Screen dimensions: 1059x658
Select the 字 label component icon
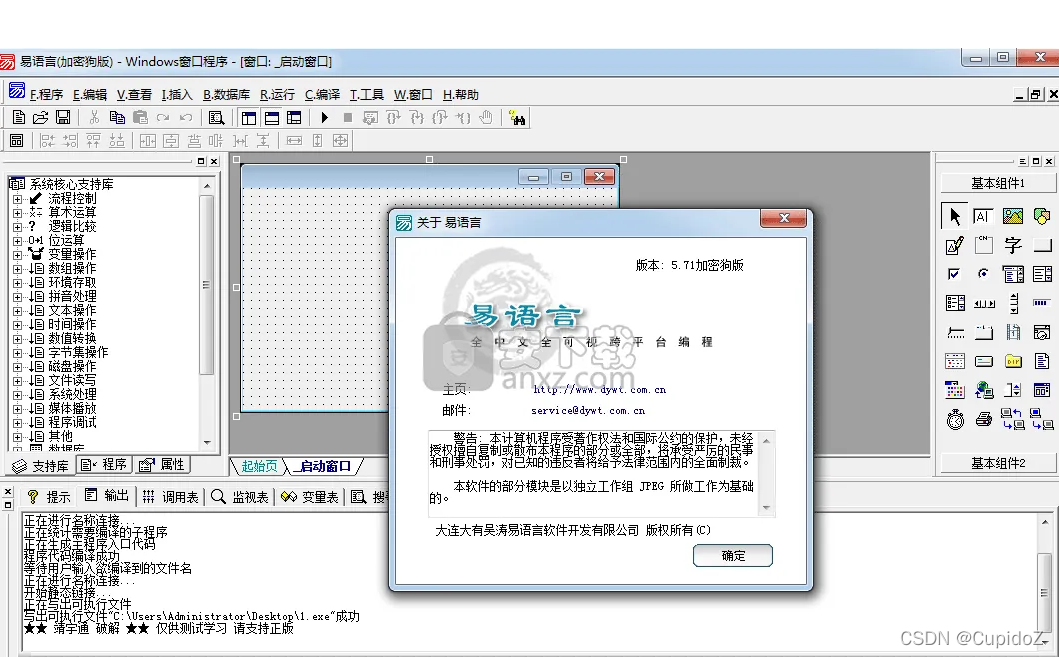coord(1012,245)
